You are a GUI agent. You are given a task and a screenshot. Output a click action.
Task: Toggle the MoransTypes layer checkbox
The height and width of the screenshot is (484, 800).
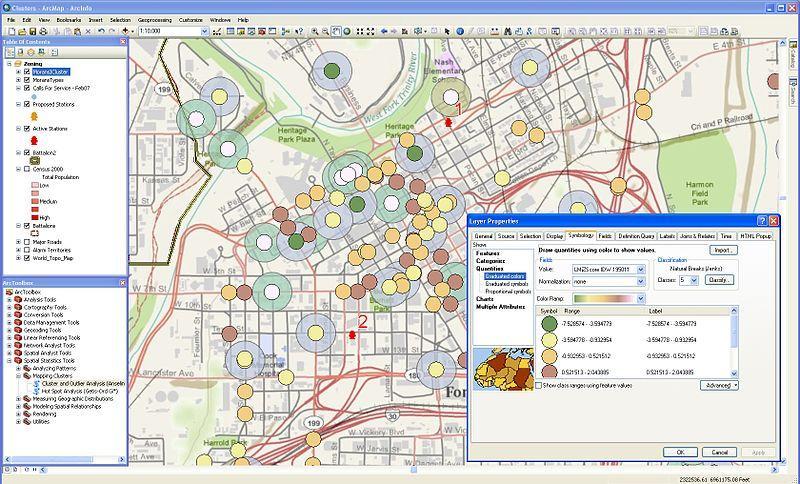pyautogui.click(x=27, y=80)
